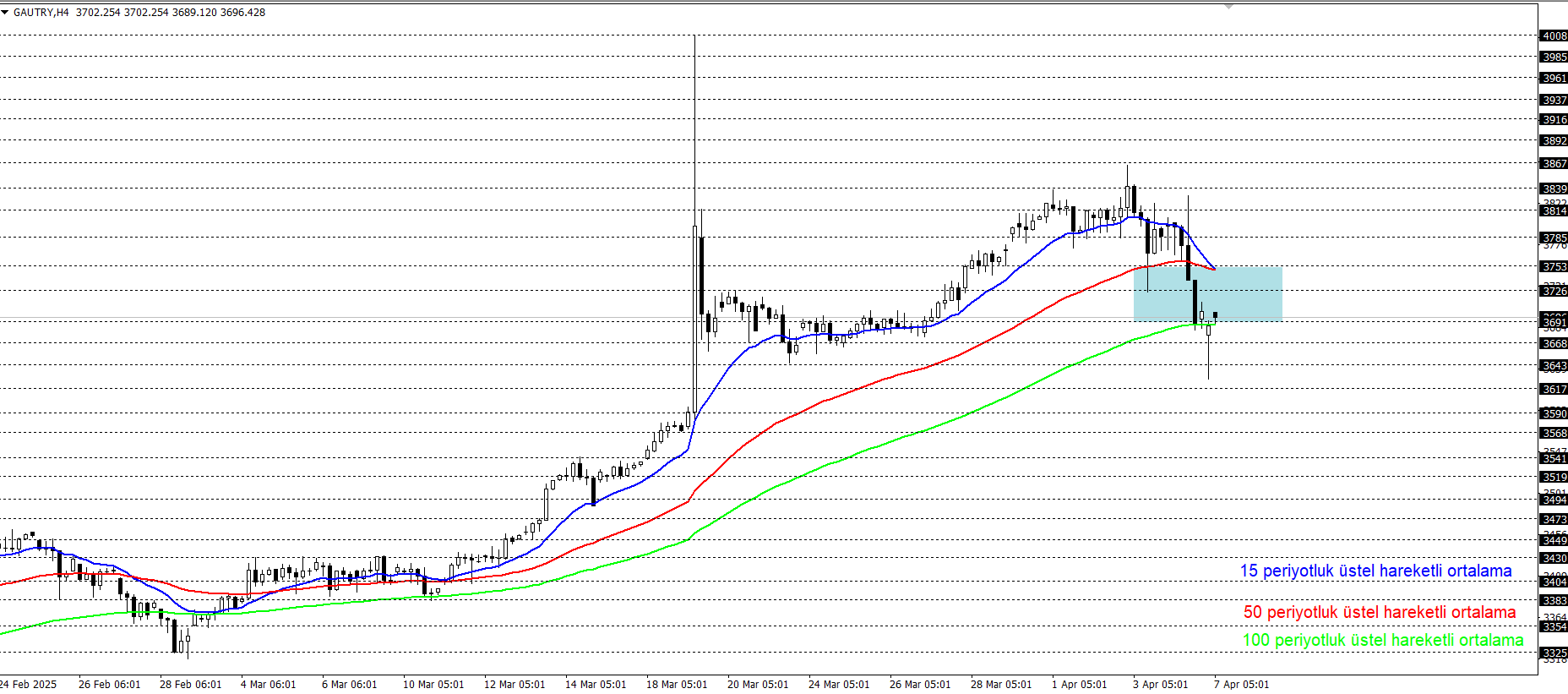This screenshot has height=694, width=1568.
Task: Click the GAUTRY,H4 symbol title text
Action: [x=41, y=13]
